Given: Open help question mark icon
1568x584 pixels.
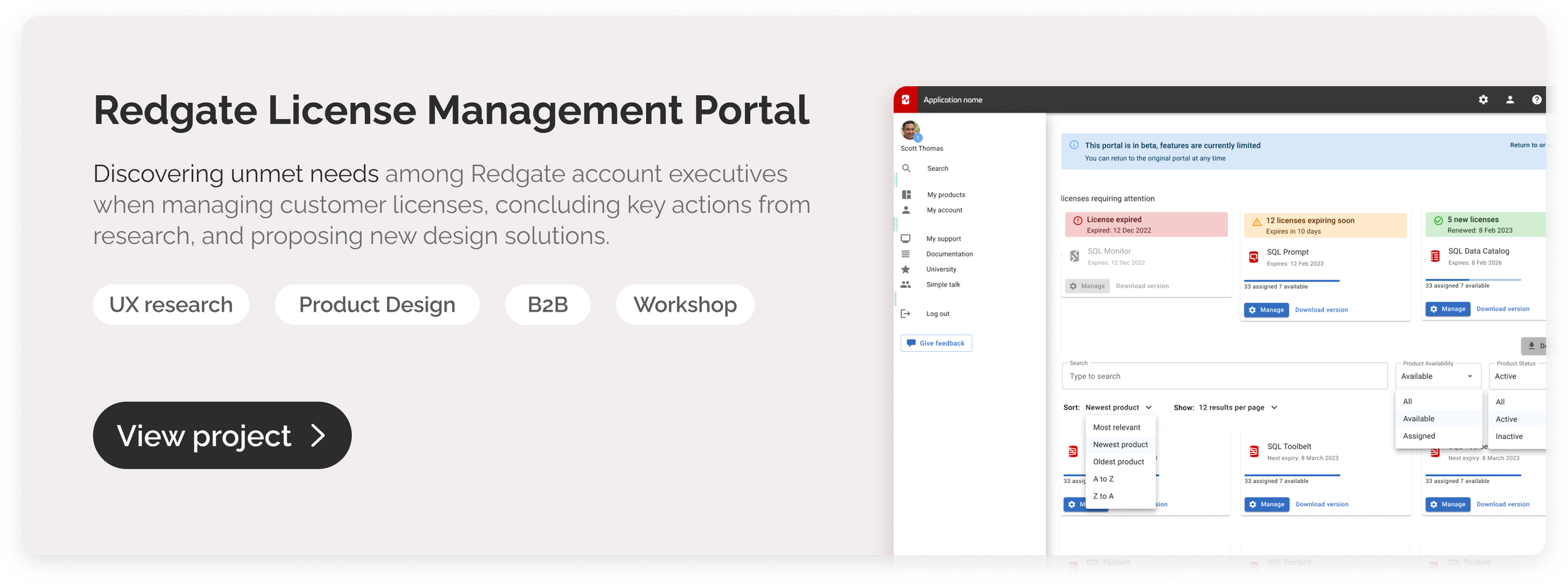Looking at the screenshot, I should 1537,100.
